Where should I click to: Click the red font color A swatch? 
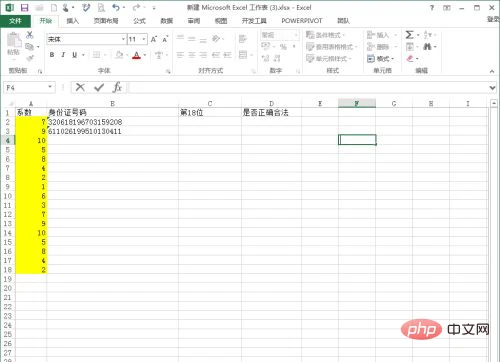point(136,55)
